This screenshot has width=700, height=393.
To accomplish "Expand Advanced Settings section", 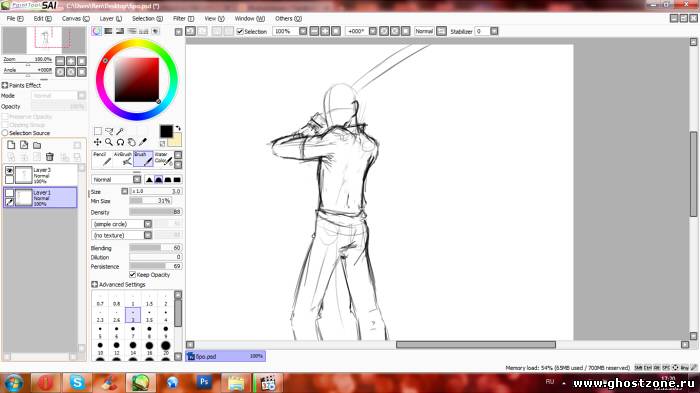I will [94, 284].
